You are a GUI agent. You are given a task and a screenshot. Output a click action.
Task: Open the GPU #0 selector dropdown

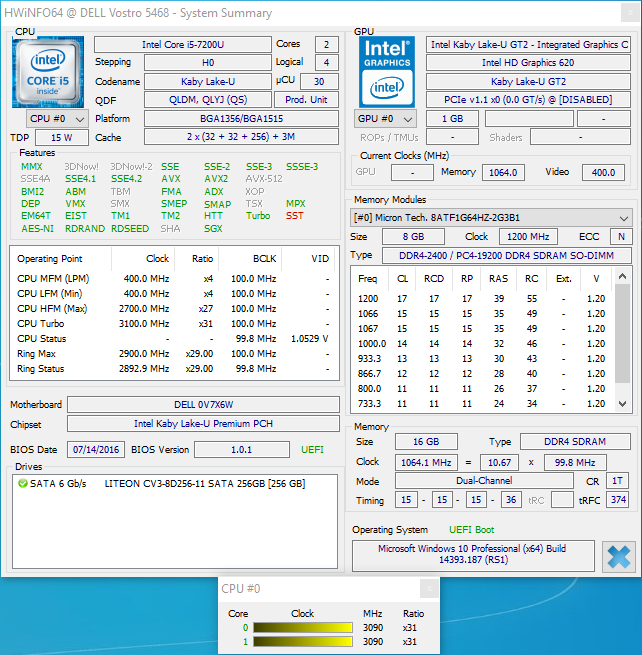coord(385,119)
